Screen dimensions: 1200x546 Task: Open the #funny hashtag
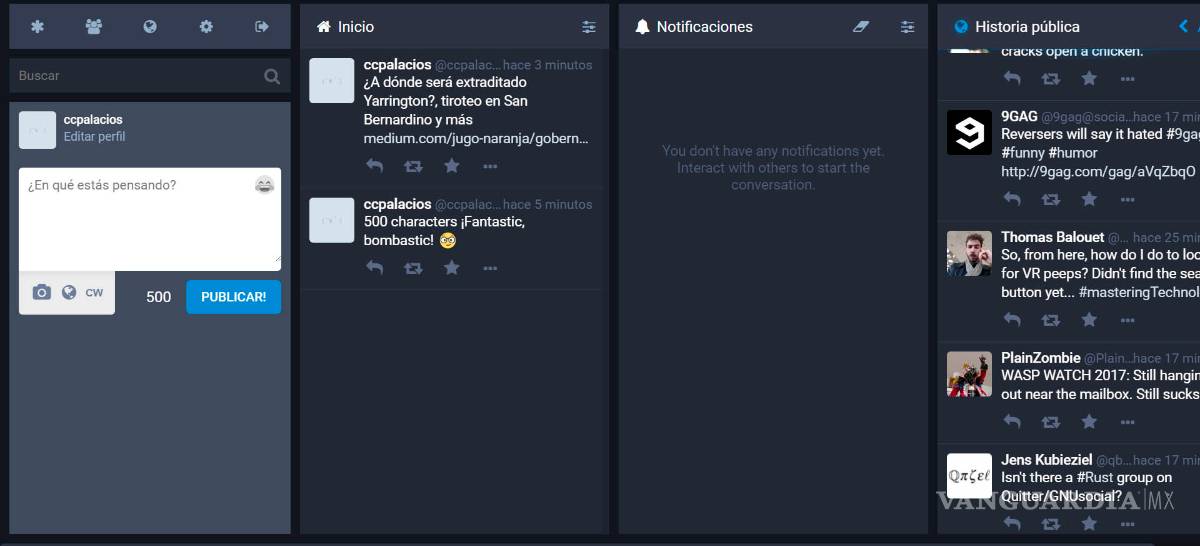coord(1025,153)
